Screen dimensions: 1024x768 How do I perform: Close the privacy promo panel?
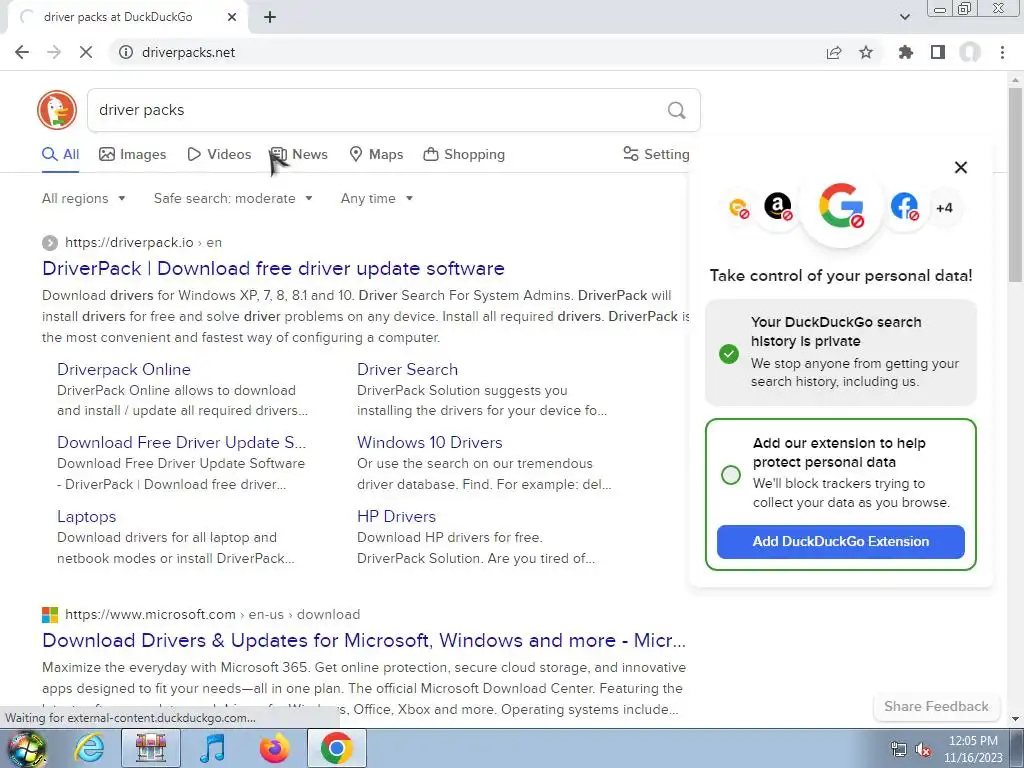coord(961,167)
